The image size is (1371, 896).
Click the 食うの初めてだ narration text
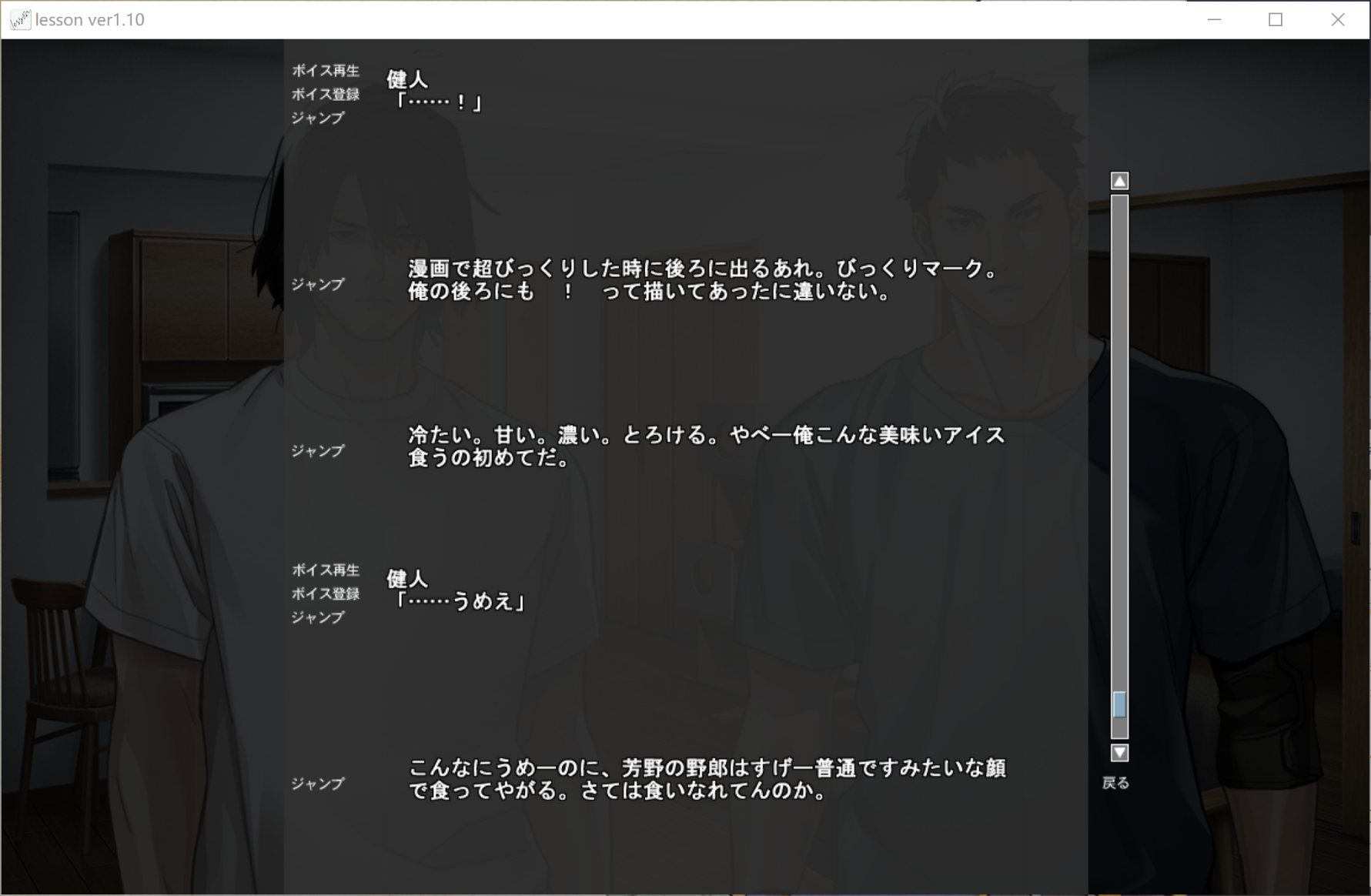(x=488, y=459)
